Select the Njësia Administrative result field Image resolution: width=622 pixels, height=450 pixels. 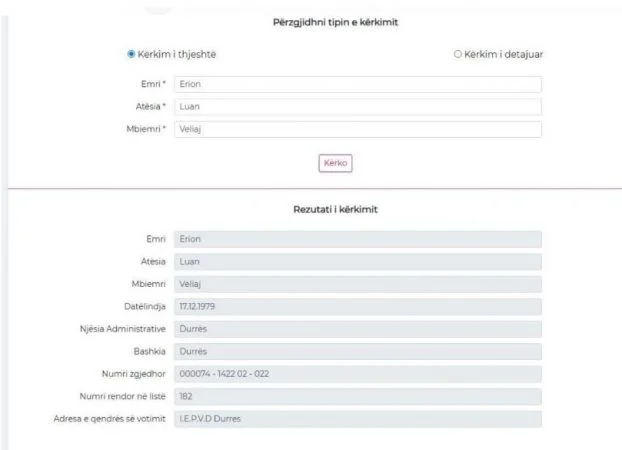(357, 329)
